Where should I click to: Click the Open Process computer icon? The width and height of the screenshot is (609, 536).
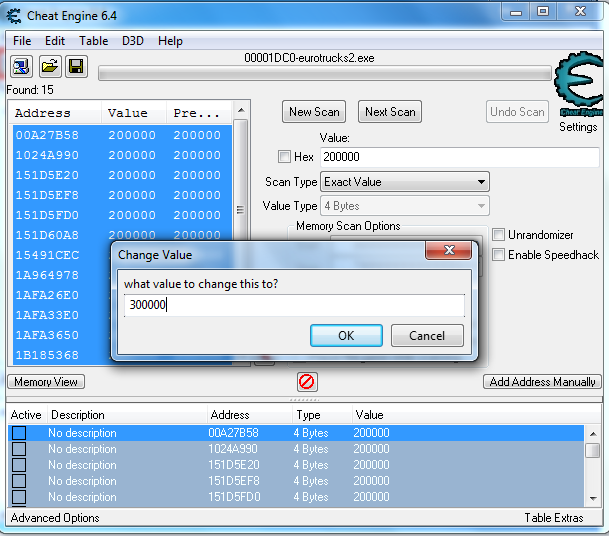click(x=21, y=67)
